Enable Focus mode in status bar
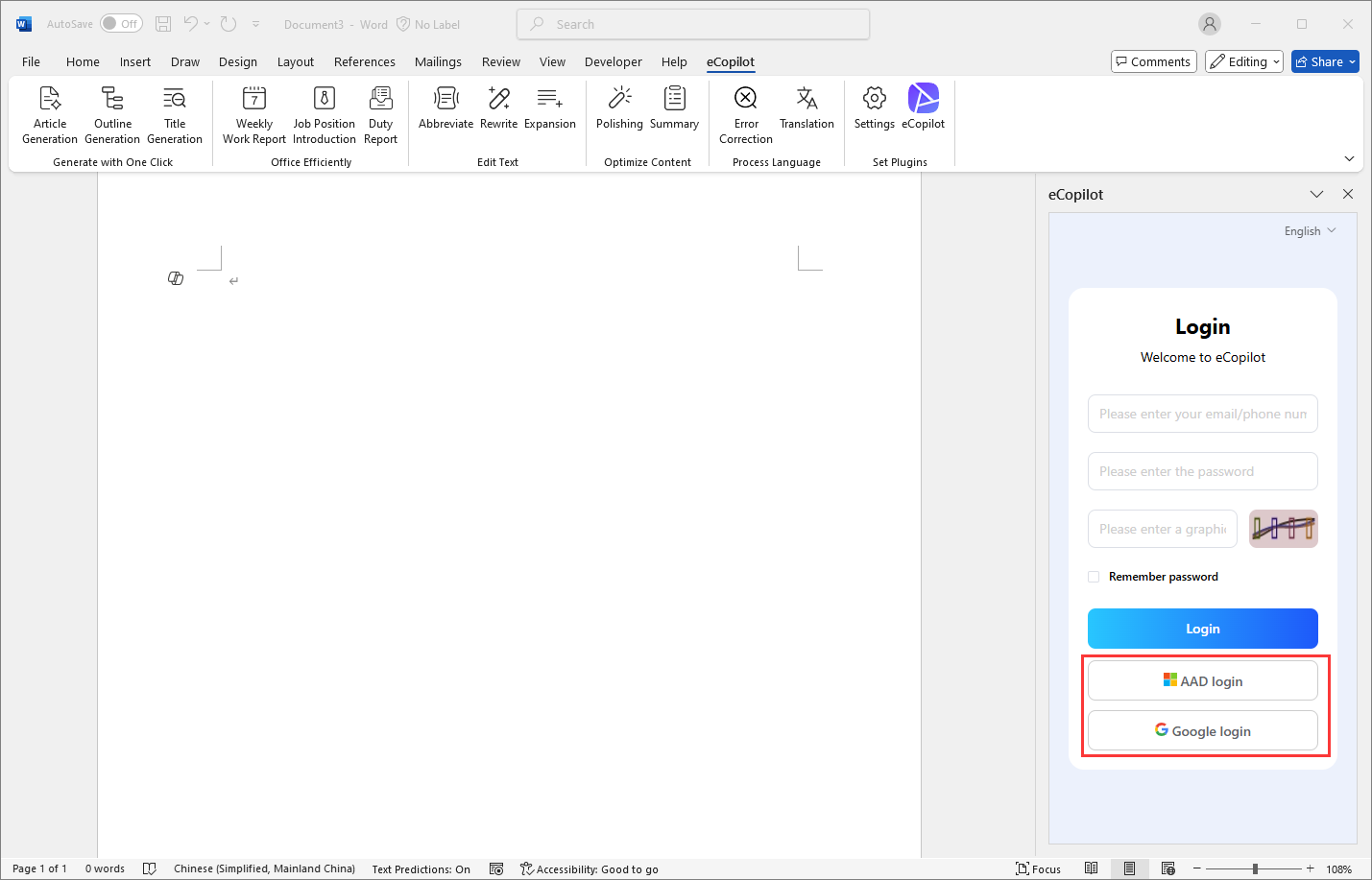Viewport: 1372px width, 880px height. pos(1038,868)
